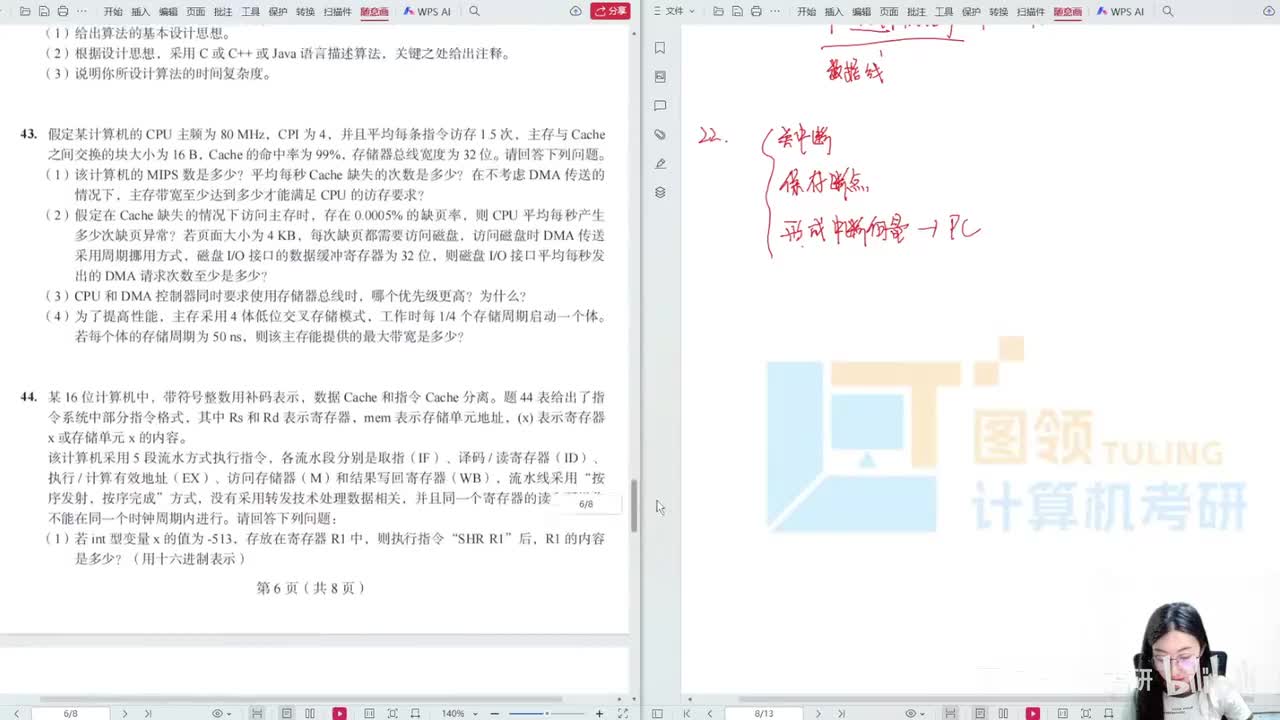
Task: Go to next page in right window
Action: (x=818, y=713)
